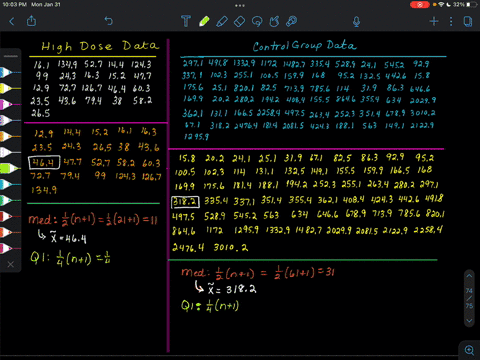Open the three-dot more options menu
Image resolution: width=480 pixels, height=360 pixels.
(x=451, y=22)
